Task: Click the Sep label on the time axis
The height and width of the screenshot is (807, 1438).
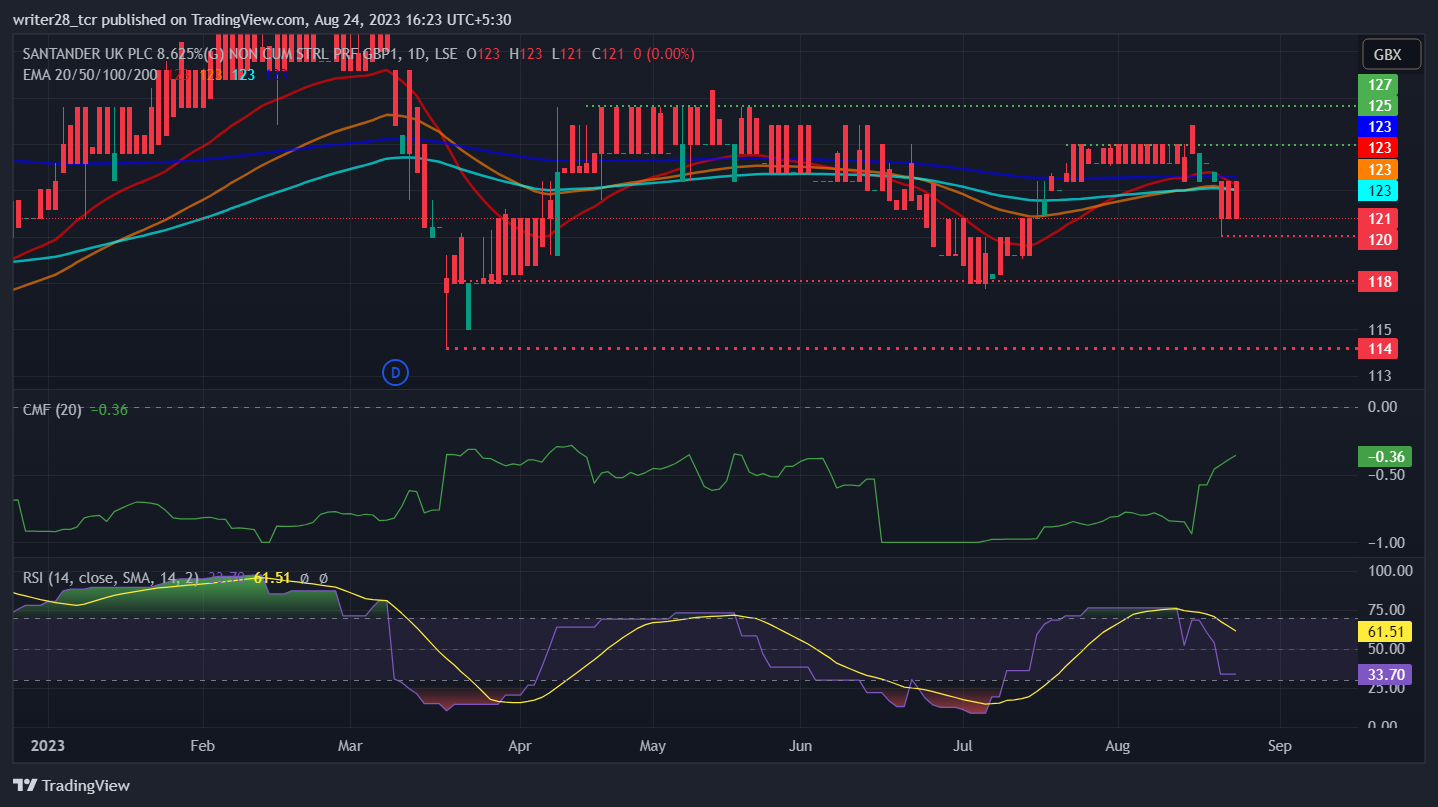Action: (x=1279, y=746)
